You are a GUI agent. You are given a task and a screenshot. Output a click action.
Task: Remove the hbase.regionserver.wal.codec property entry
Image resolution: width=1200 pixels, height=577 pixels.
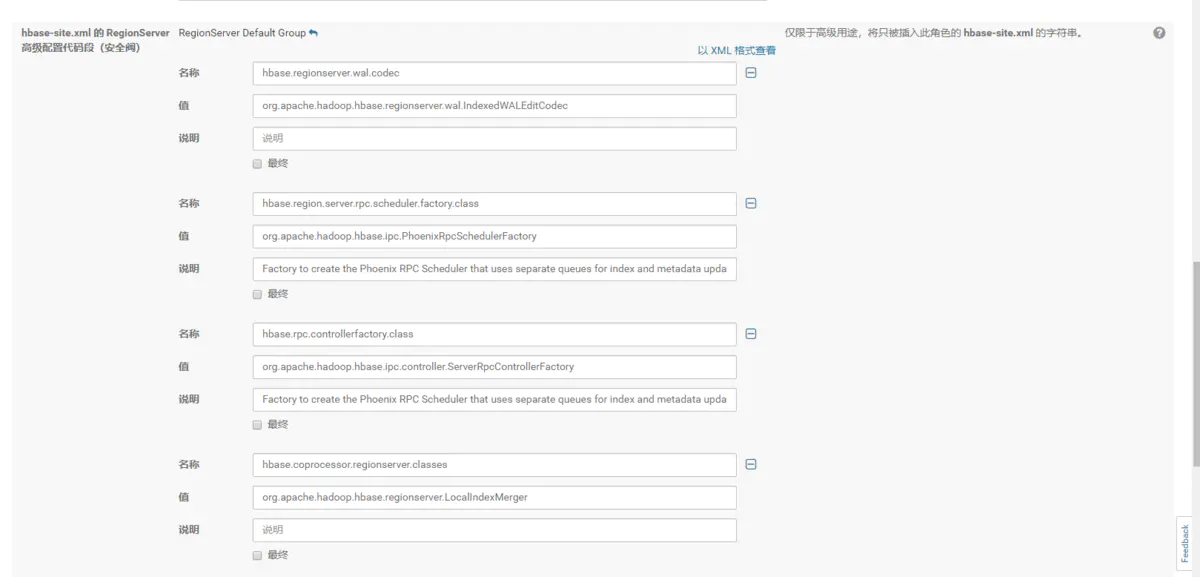point(751,73)
